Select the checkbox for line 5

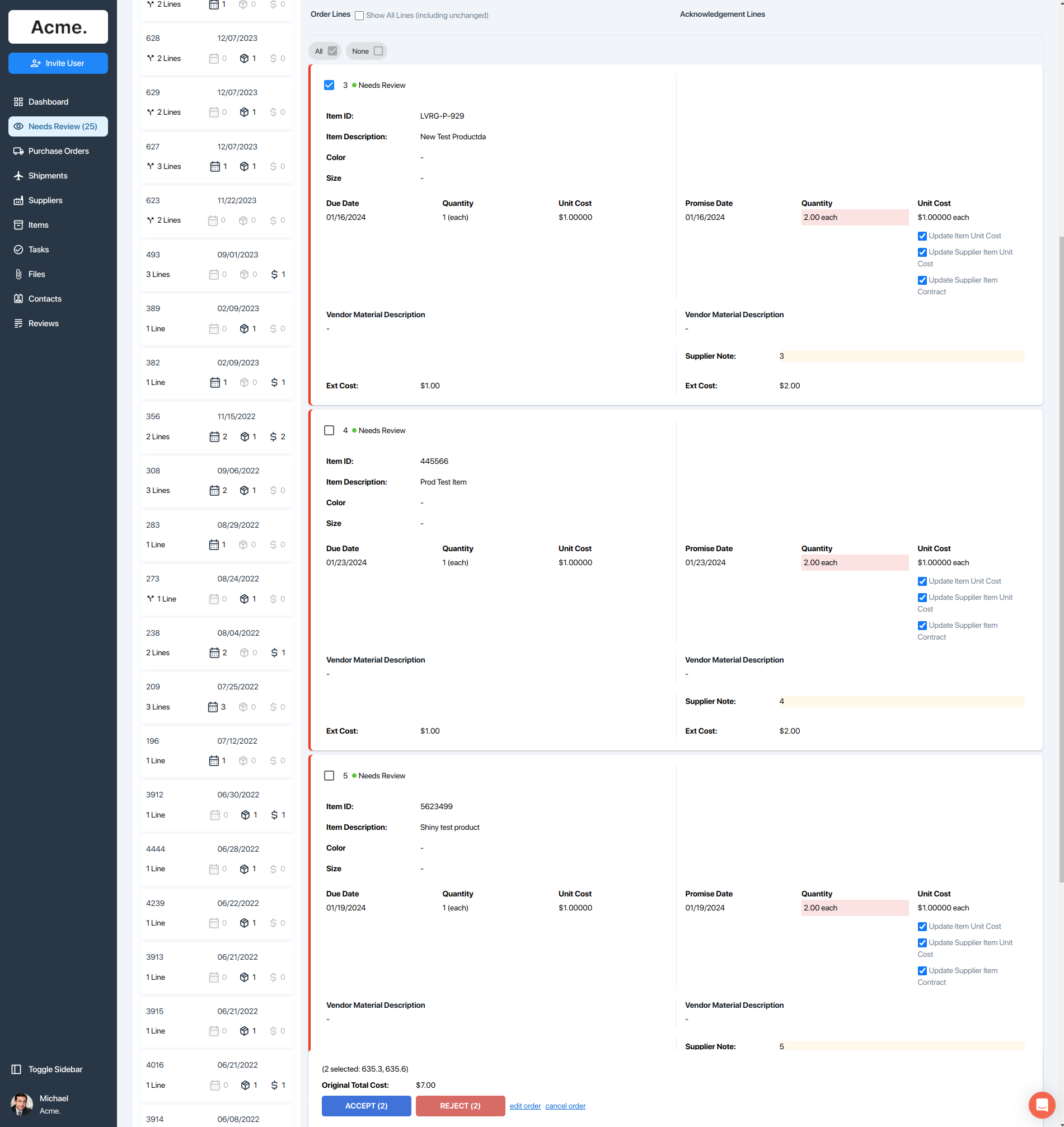point(329,775)
